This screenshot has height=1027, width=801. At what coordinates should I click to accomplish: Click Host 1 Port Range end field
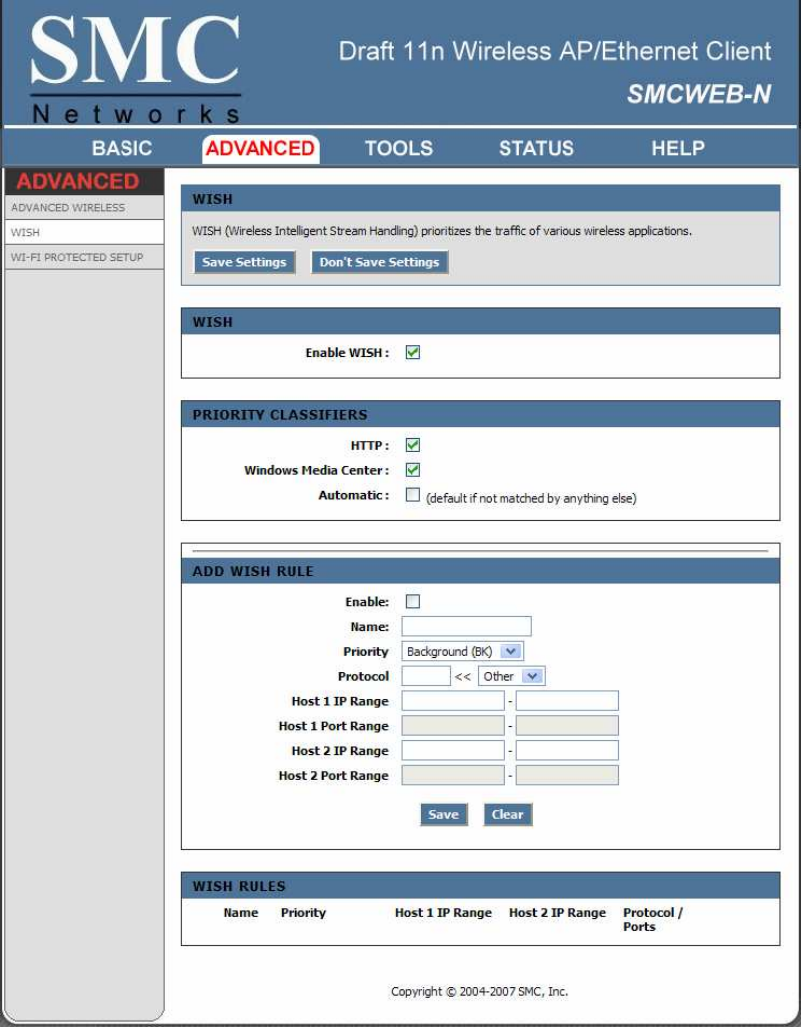click(567, 726)
